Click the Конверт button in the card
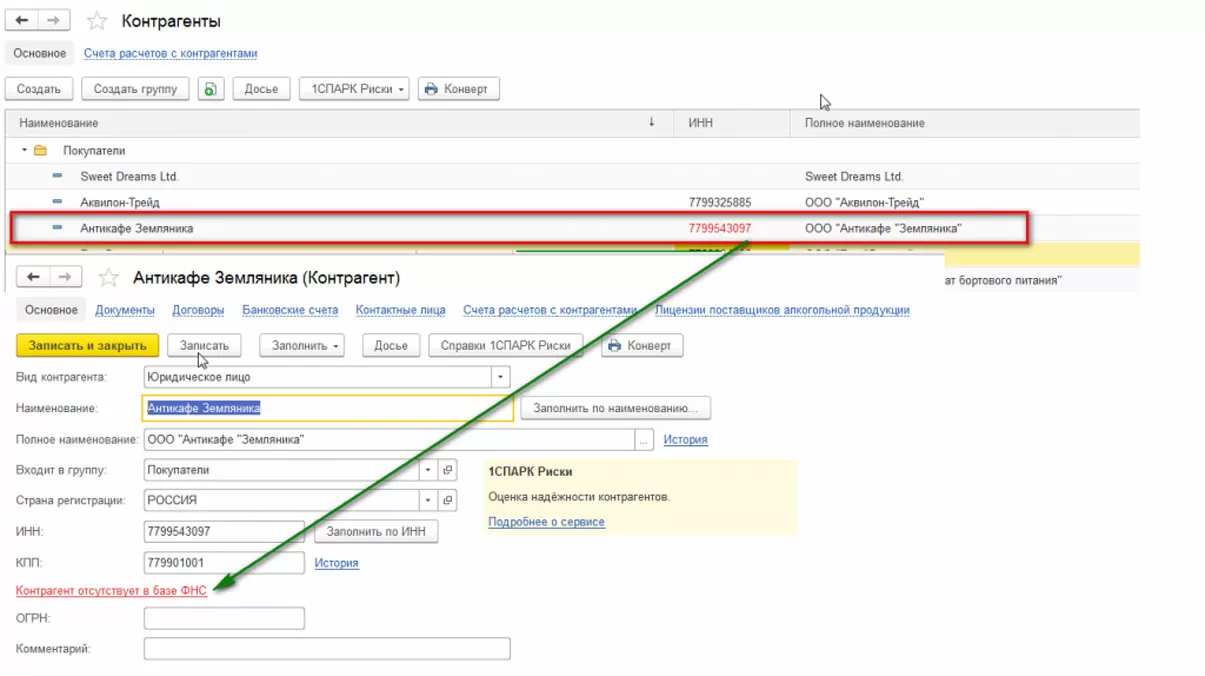Viewport: 1205px width, 676px height. click(x=641, y=346)
